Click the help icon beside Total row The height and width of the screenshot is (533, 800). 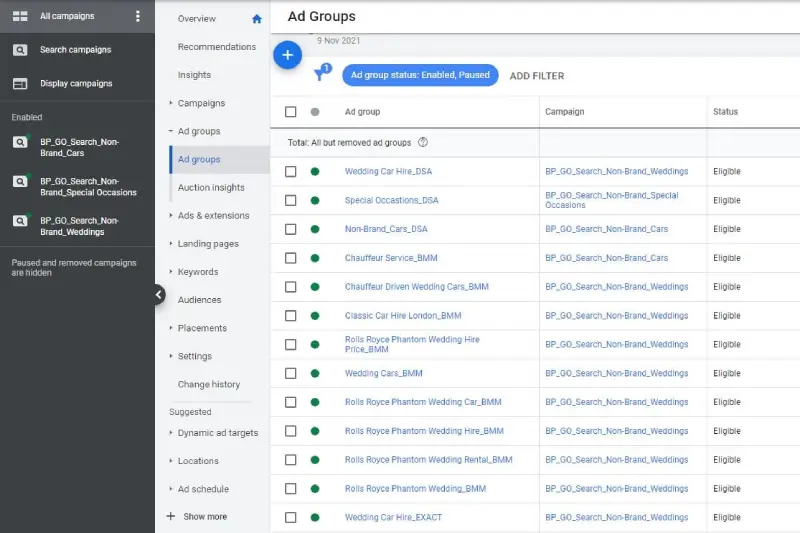click(x=422, y=142)
